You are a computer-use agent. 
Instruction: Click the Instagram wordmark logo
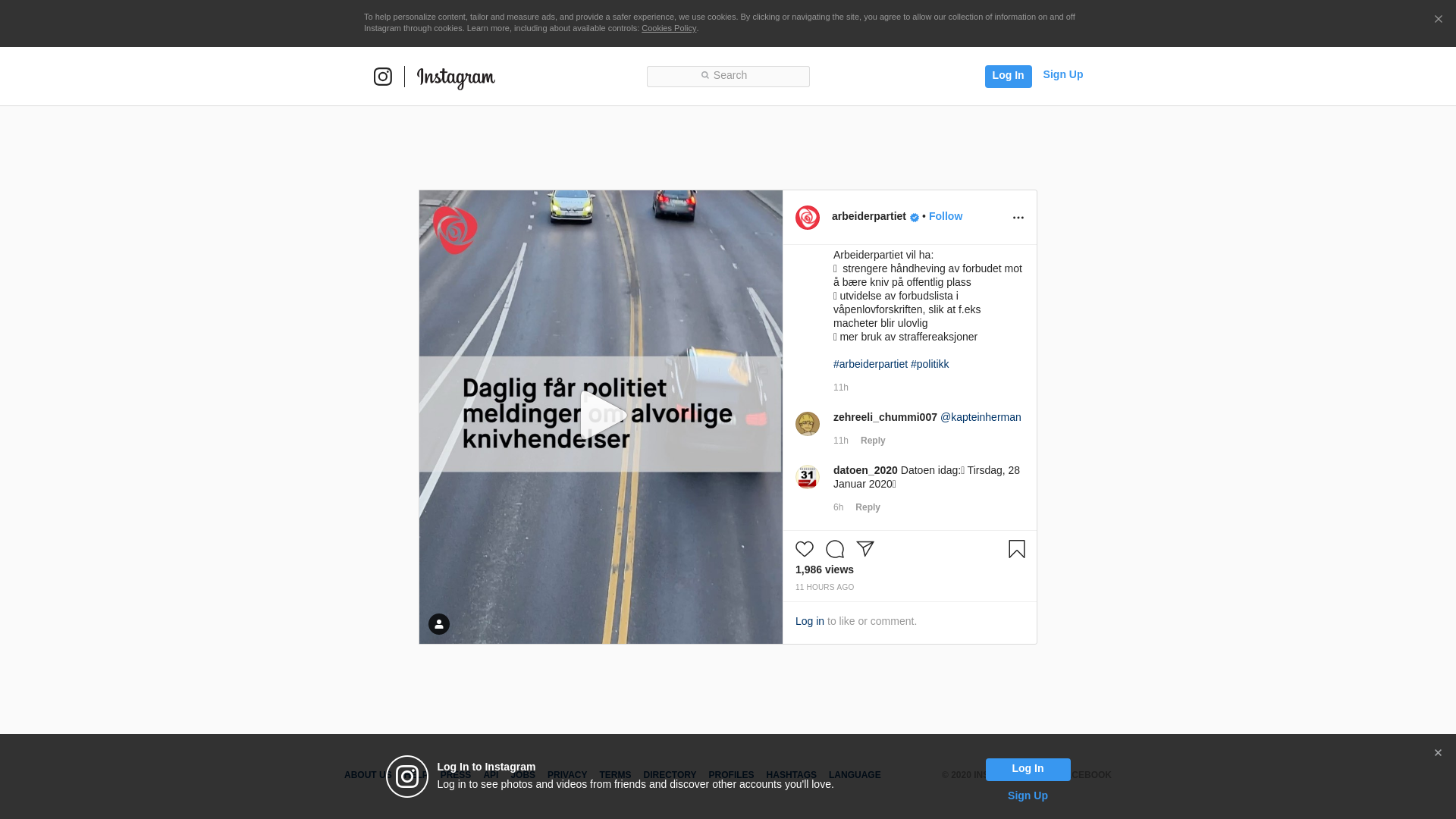[456, 78]
